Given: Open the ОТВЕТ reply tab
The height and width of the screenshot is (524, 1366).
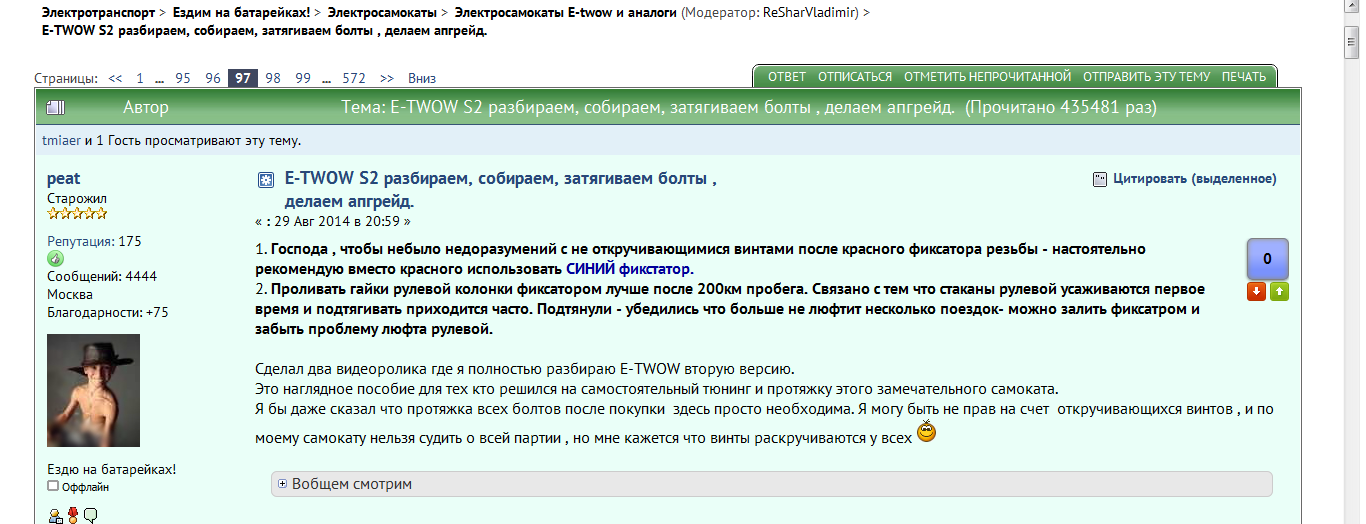Looking at the screenshot, I should tap(786, 77).
